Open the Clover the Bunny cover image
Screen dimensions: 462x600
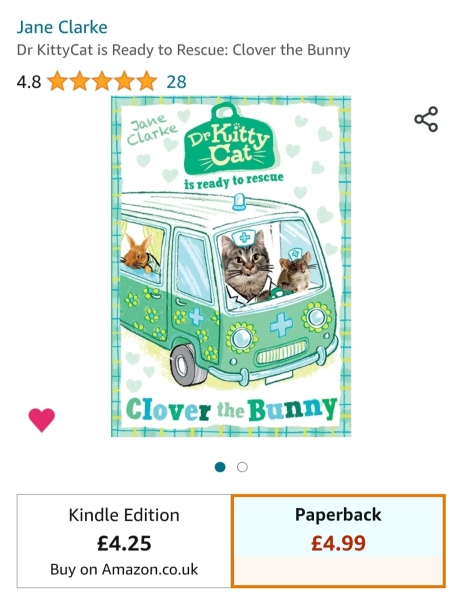[231, 266]
